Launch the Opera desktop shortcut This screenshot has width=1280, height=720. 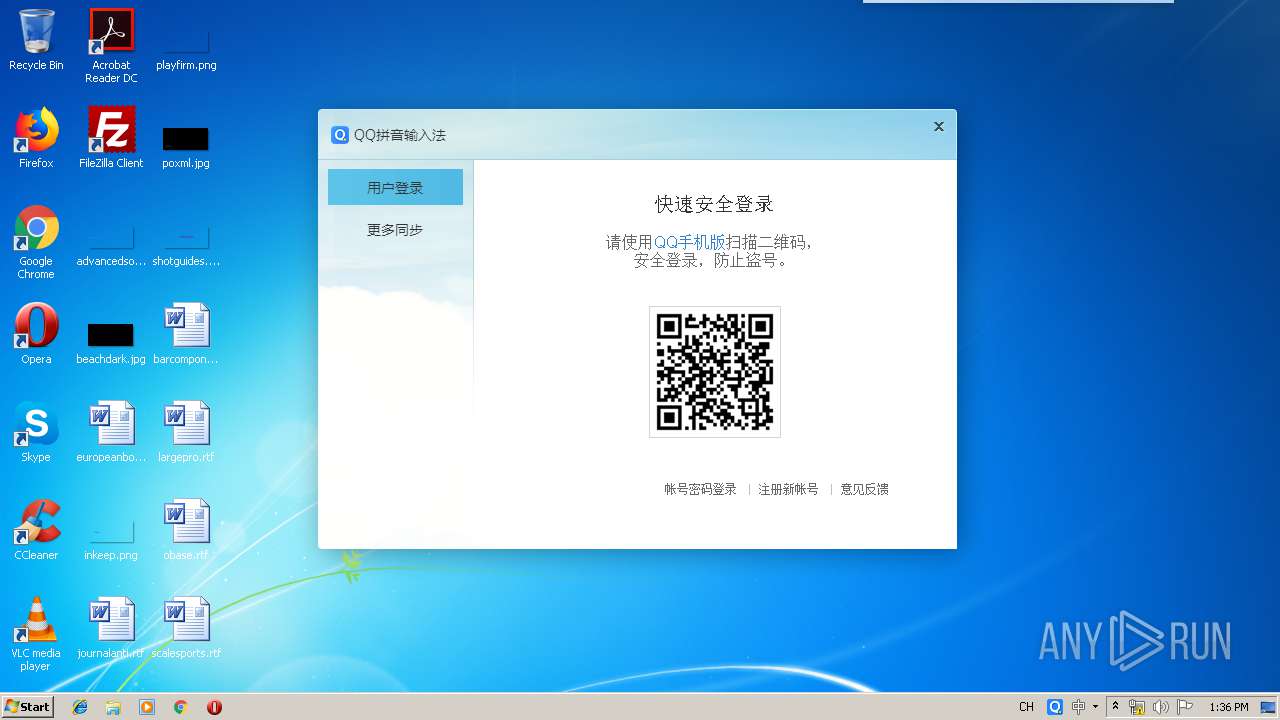point(36,334)
